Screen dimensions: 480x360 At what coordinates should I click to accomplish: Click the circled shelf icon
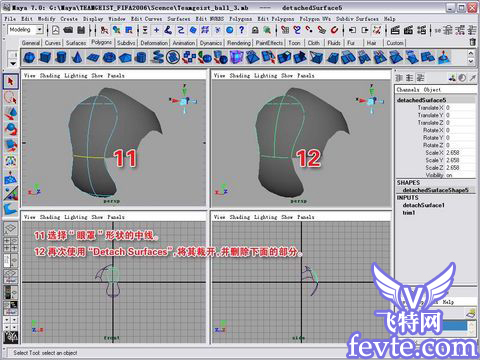click(173, 57)
